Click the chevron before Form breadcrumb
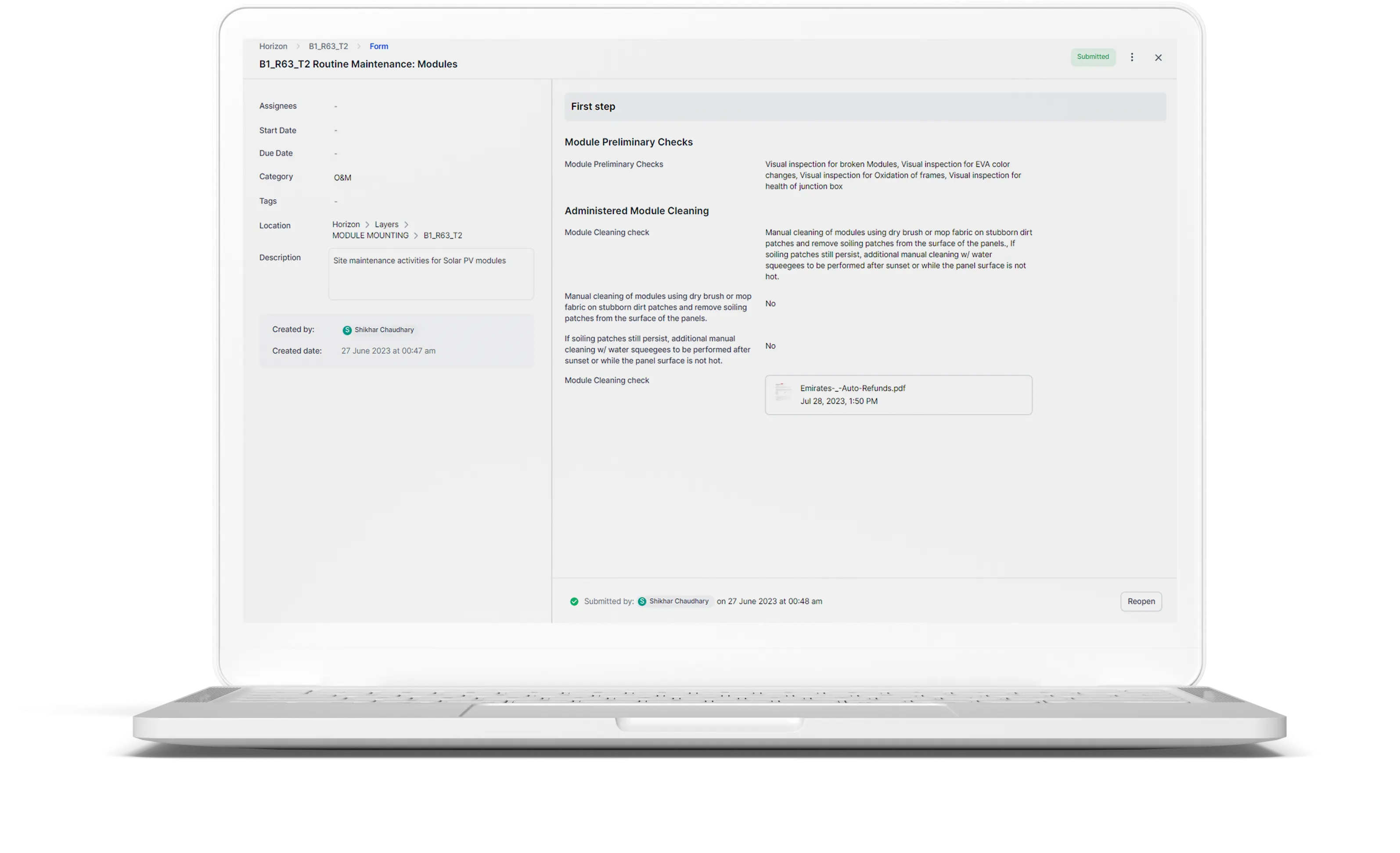This screenshot has width=1400, height=853. click(x=359, y=47)
